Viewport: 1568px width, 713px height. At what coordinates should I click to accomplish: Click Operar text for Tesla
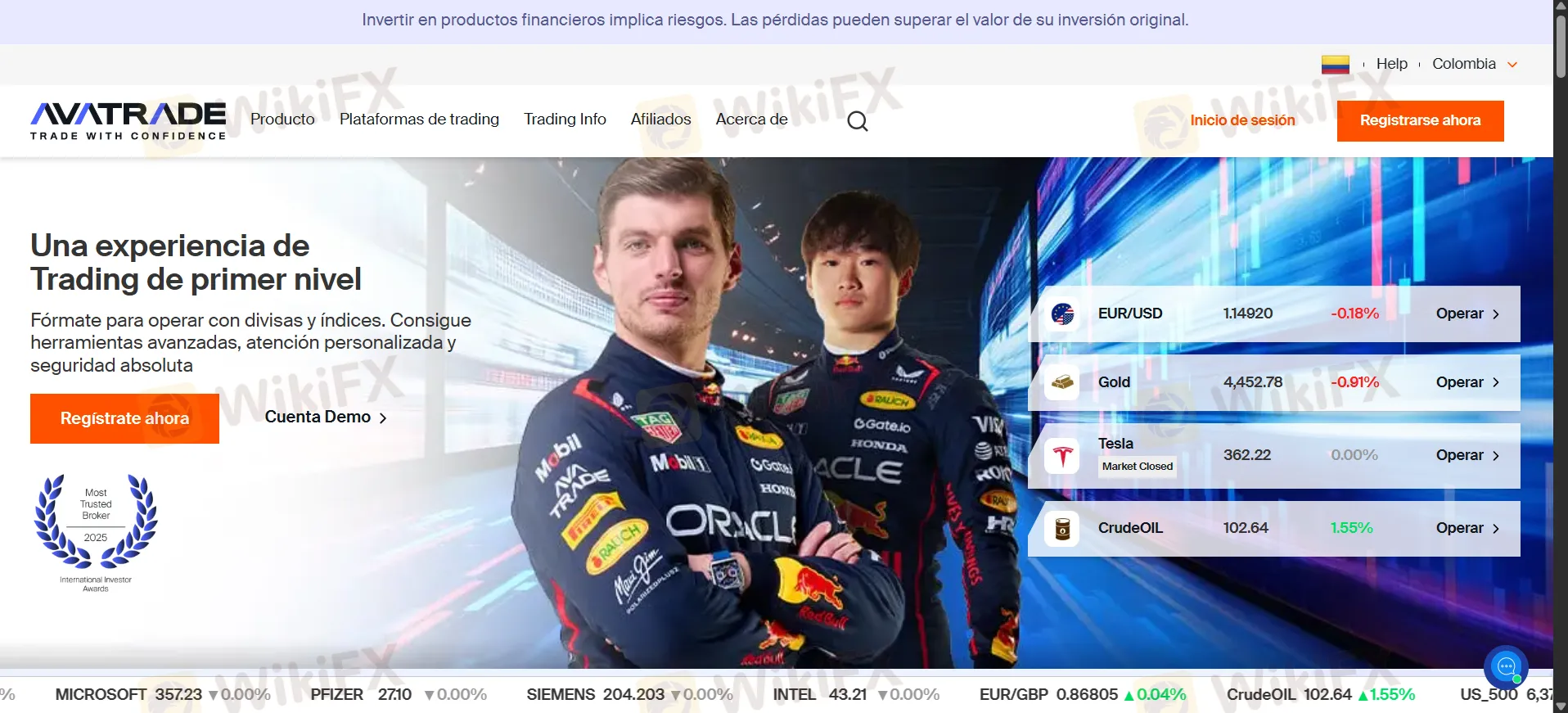[1459, 455]
